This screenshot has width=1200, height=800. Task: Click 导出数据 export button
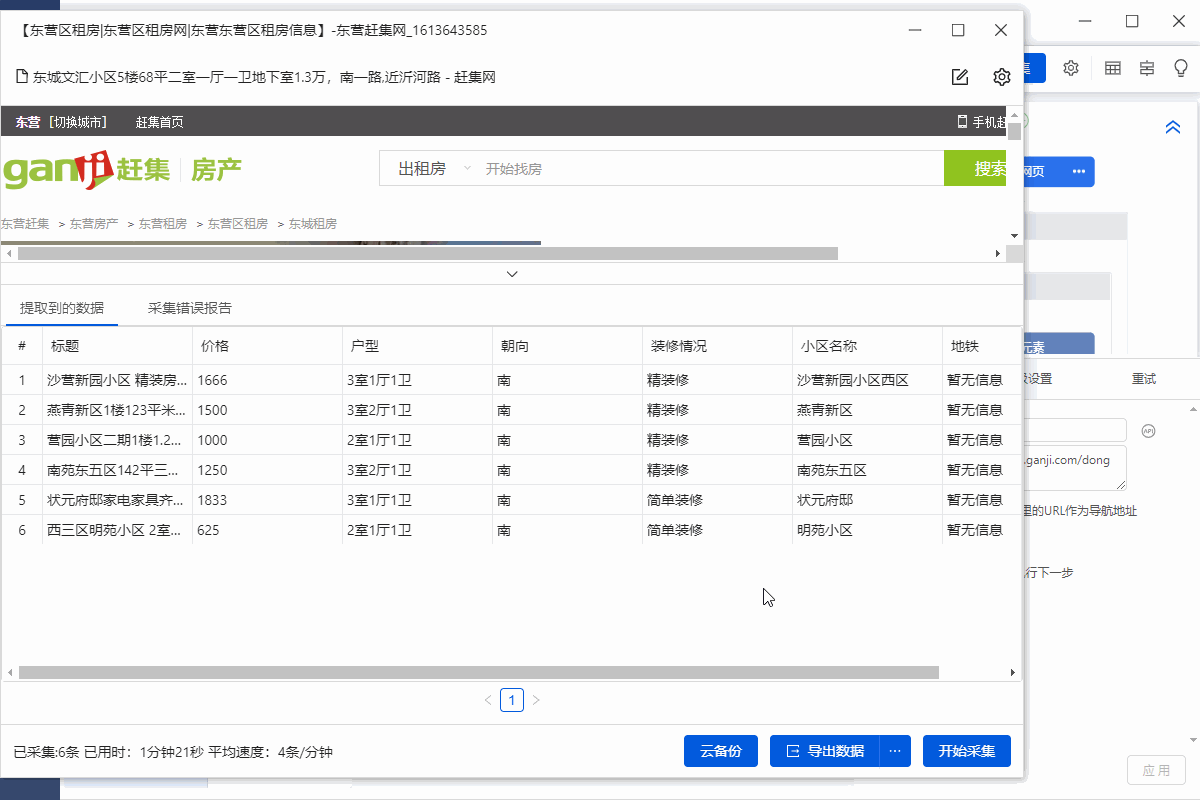pos(825,751)
